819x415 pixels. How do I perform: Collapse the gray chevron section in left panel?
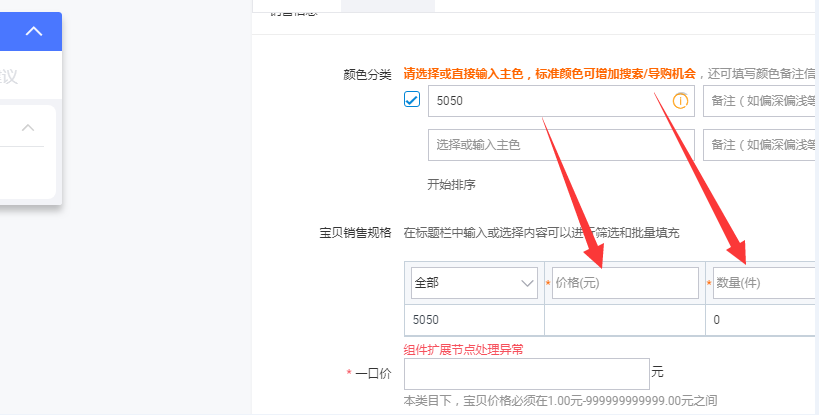point(28,127)
